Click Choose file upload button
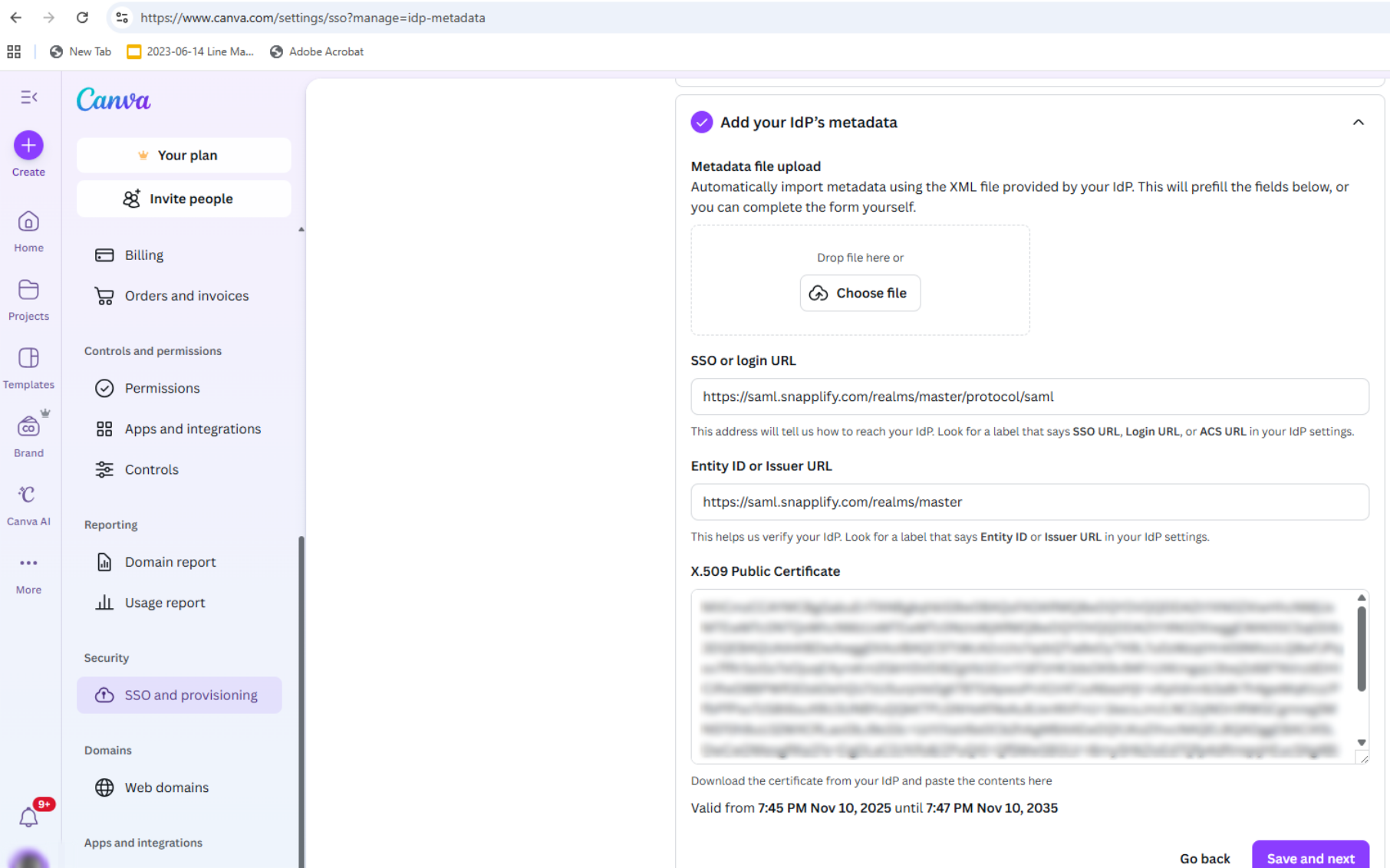The width and height of the screenshot is (1390, 868). (860, 293)
